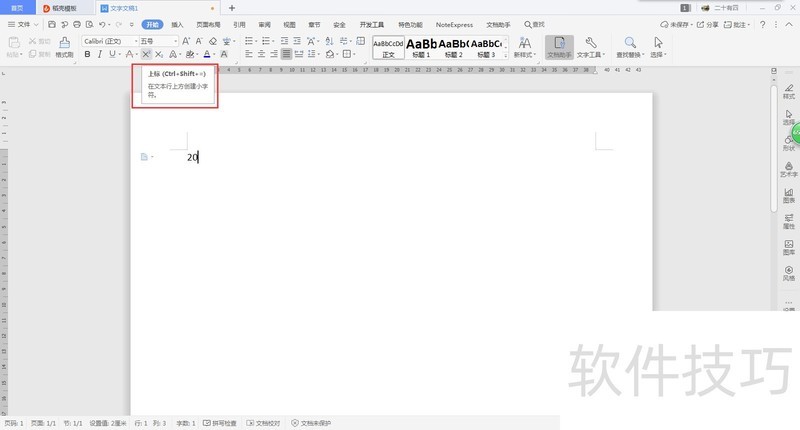Click 文档校对 document proofreading in status bar
Image resolution: width=800 pixels, height=430 pixels.
263,423
